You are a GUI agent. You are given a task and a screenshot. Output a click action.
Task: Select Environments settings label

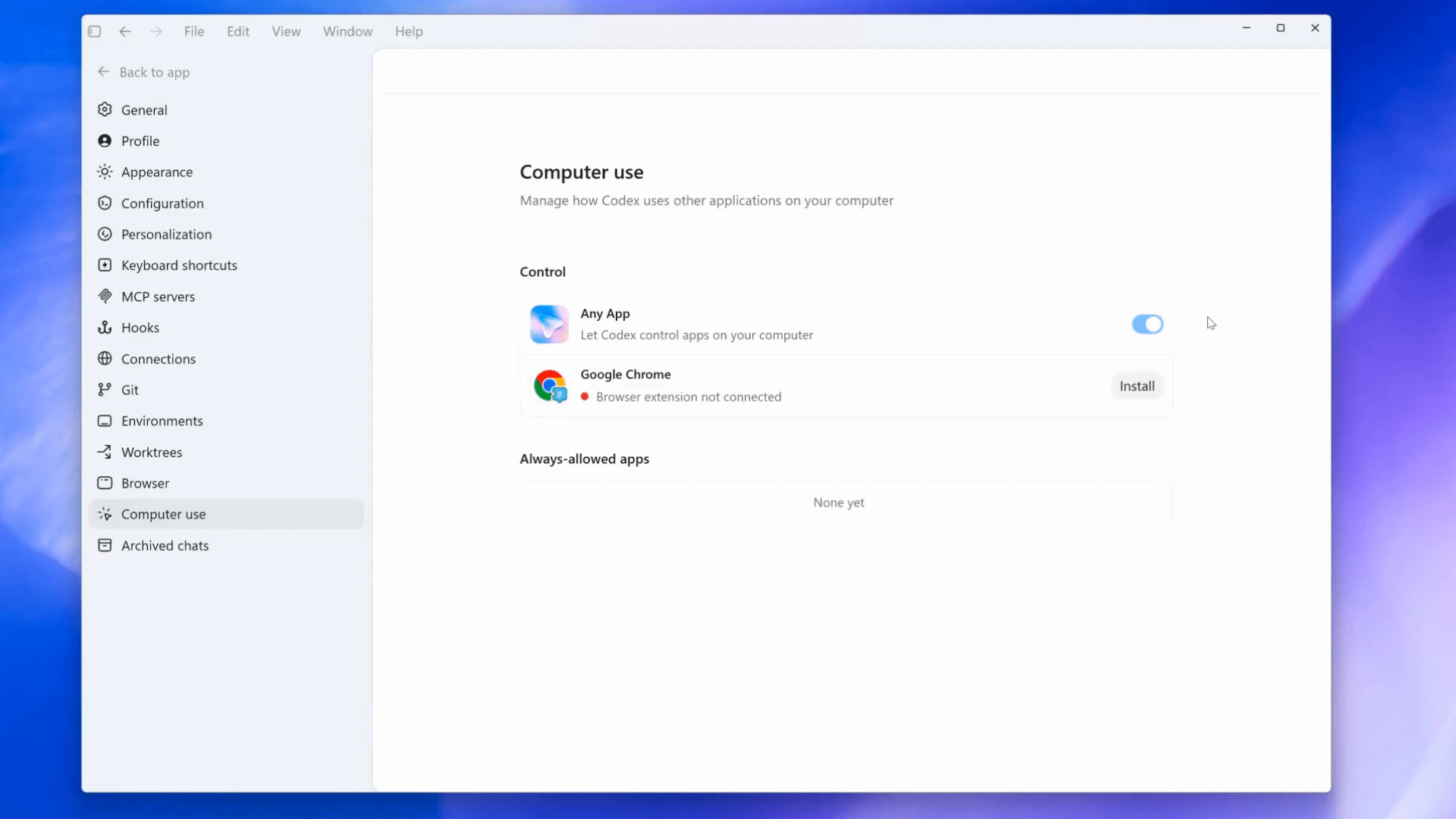click(162, 421)
